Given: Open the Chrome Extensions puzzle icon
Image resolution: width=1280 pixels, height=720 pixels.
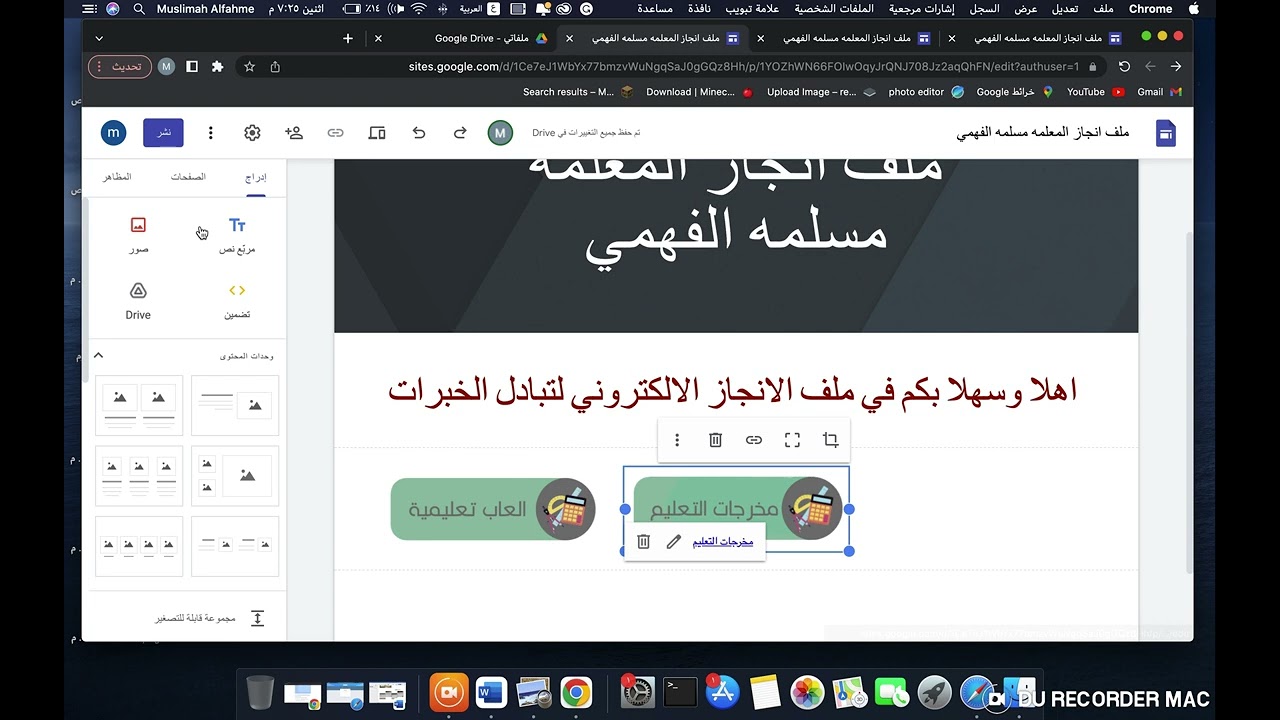Looking at the screenshot, I should (217, 67).
